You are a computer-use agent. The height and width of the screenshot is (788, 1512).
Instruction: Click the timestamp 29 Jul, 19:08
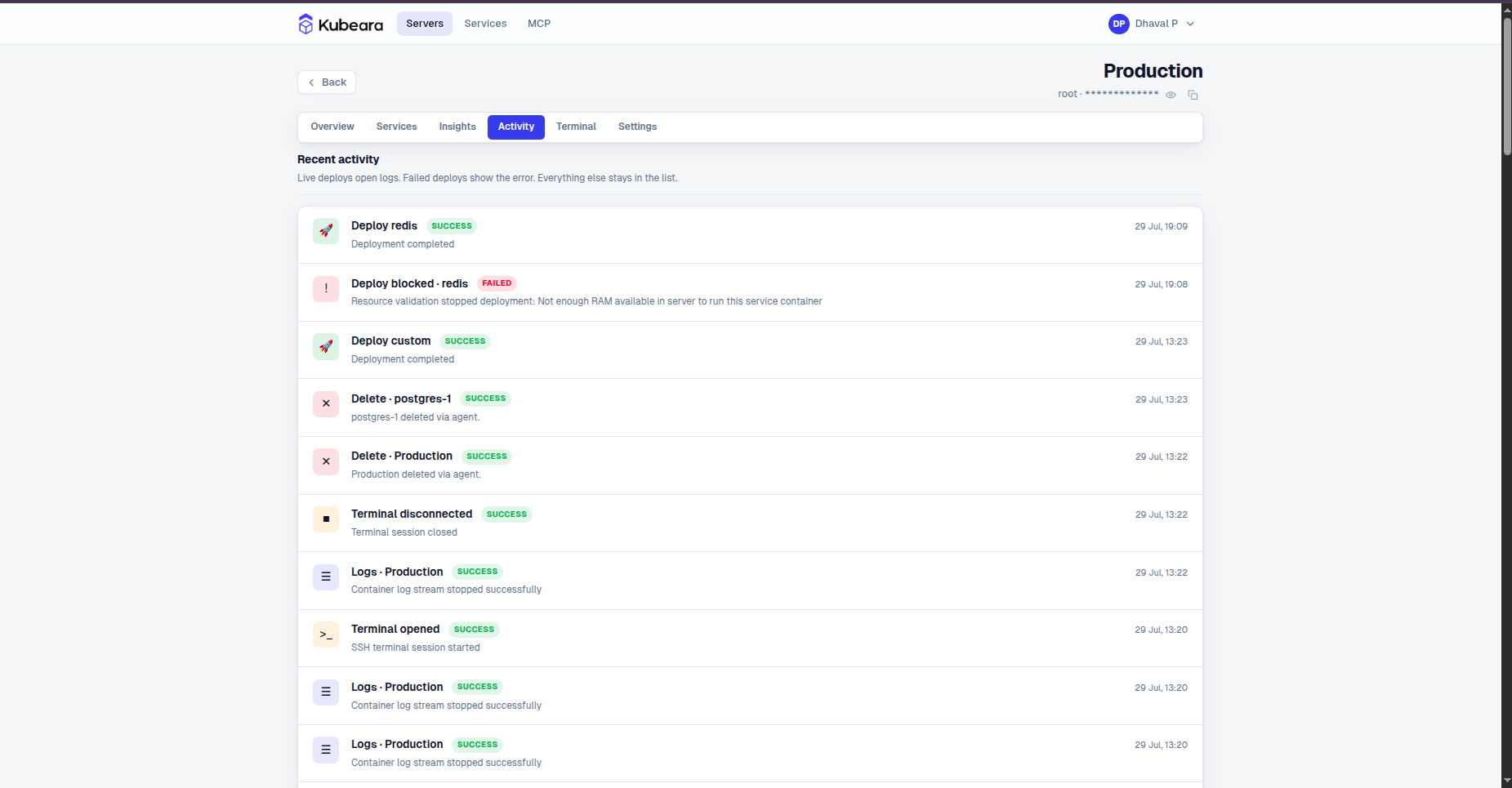[x=1161, y=284]
